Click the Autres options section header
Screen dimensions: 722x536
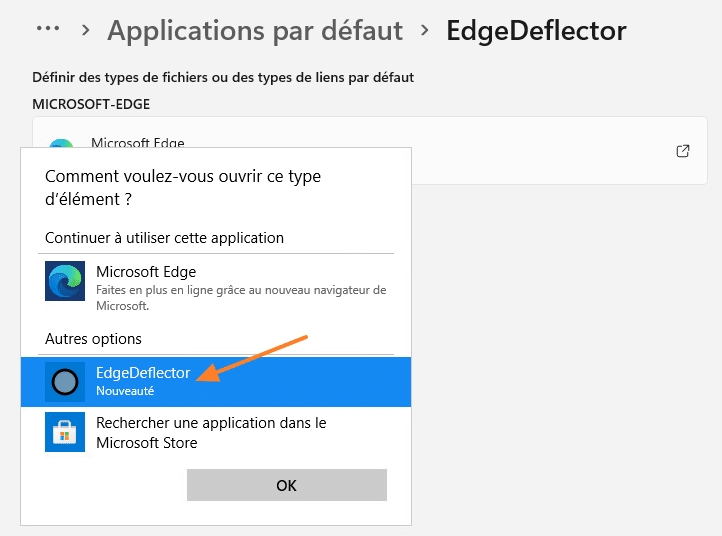(93, 339)
